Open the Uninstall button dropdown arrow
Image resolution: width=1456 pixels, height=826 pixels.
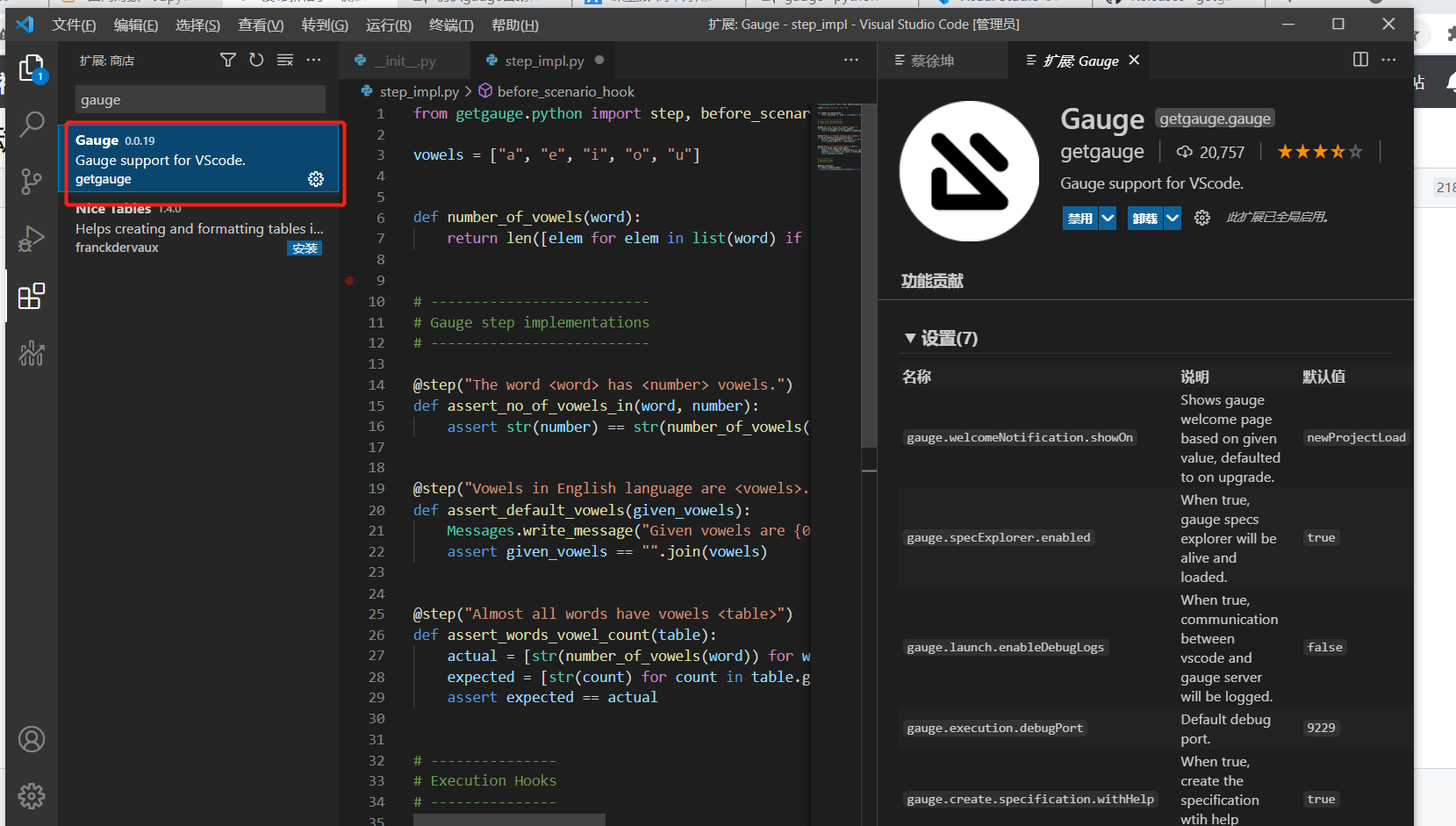pos(1173,218)
